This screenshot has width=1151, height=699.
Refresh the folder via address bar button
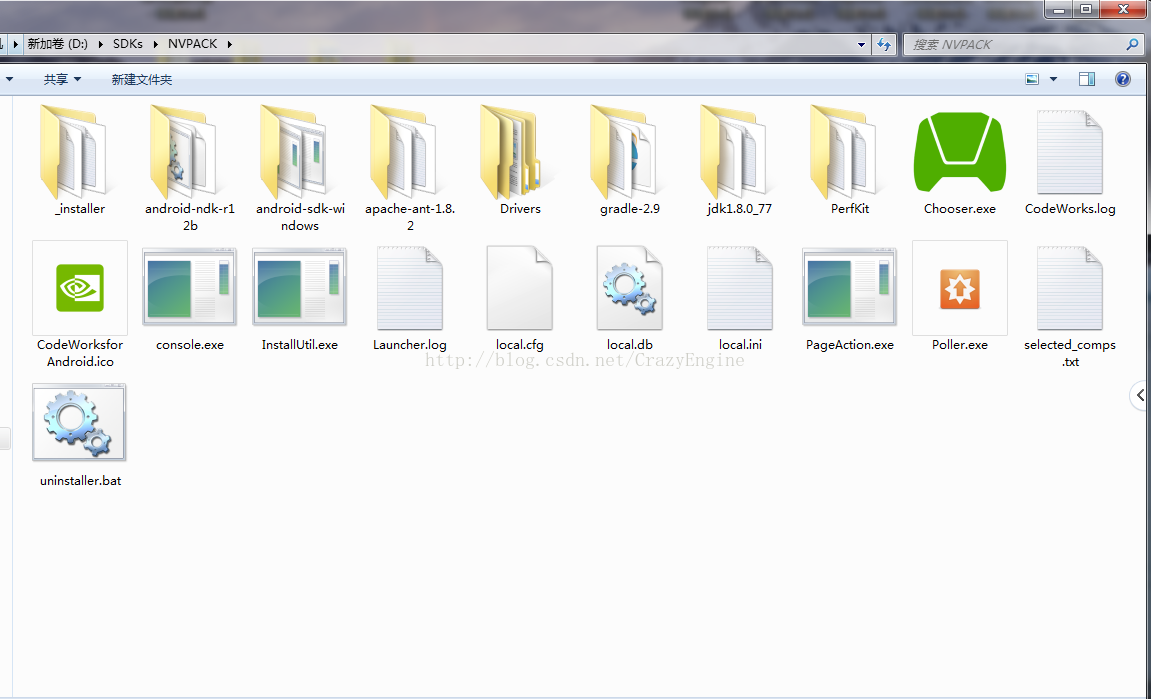[x=885, y=45]
